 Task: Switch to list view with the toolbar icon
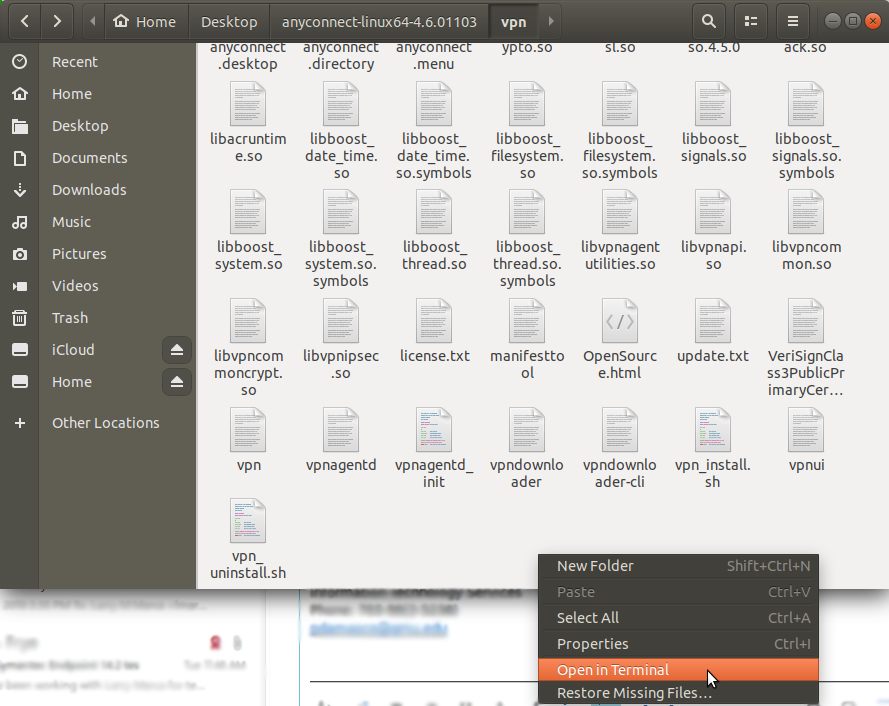(751, 22)
